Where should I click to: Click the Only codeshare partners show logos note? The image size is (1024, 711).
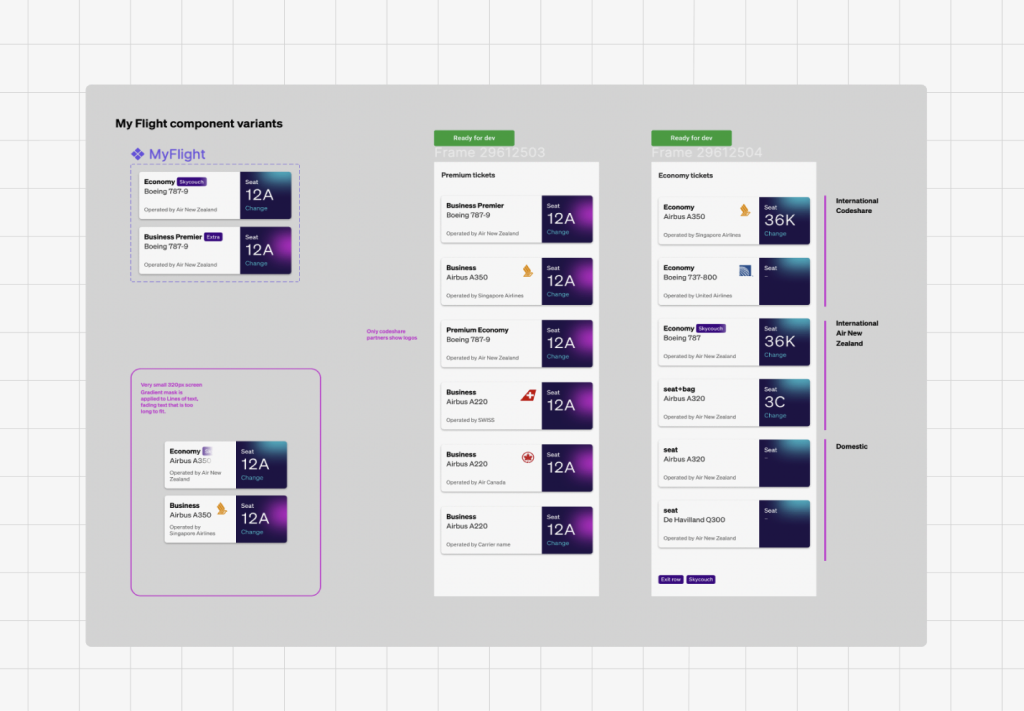coord(392,334)
